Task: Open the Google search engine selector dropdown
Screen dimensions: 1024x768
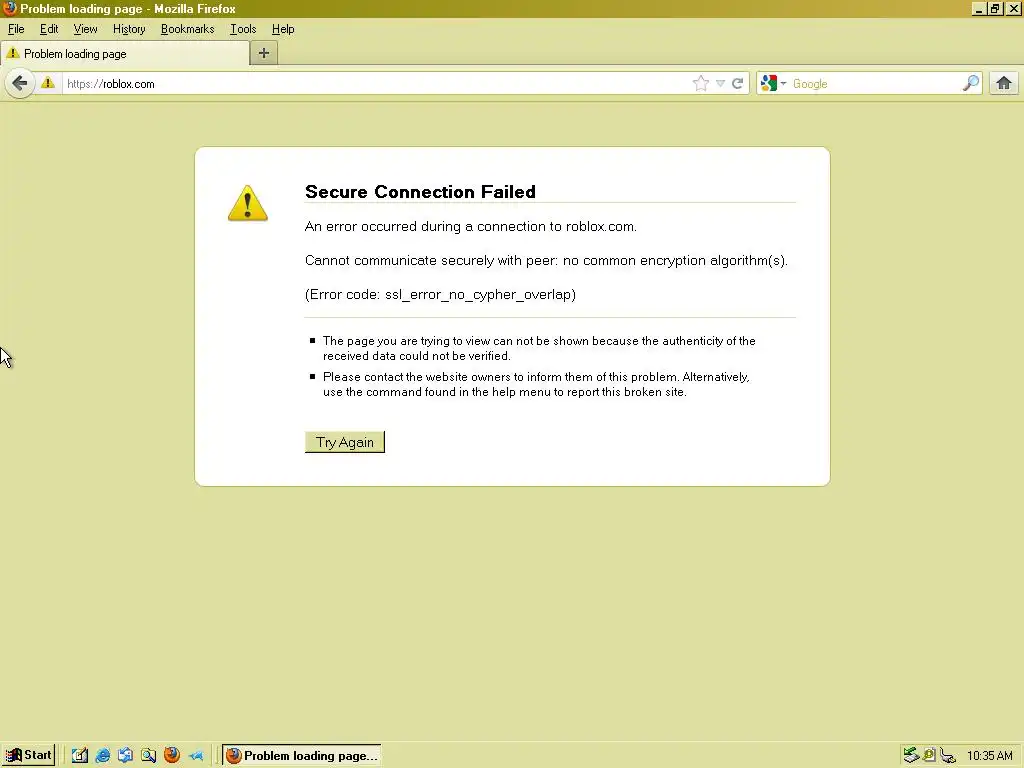Action: pyautogui.click(x=773, y=84)
